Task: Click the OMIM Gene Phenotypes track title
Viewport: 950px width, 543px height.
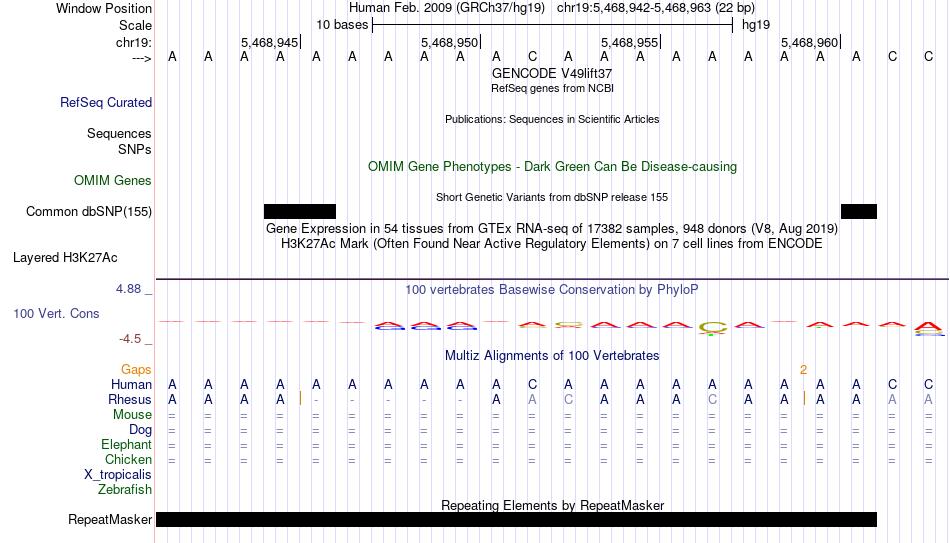Action: click(553, 167)
